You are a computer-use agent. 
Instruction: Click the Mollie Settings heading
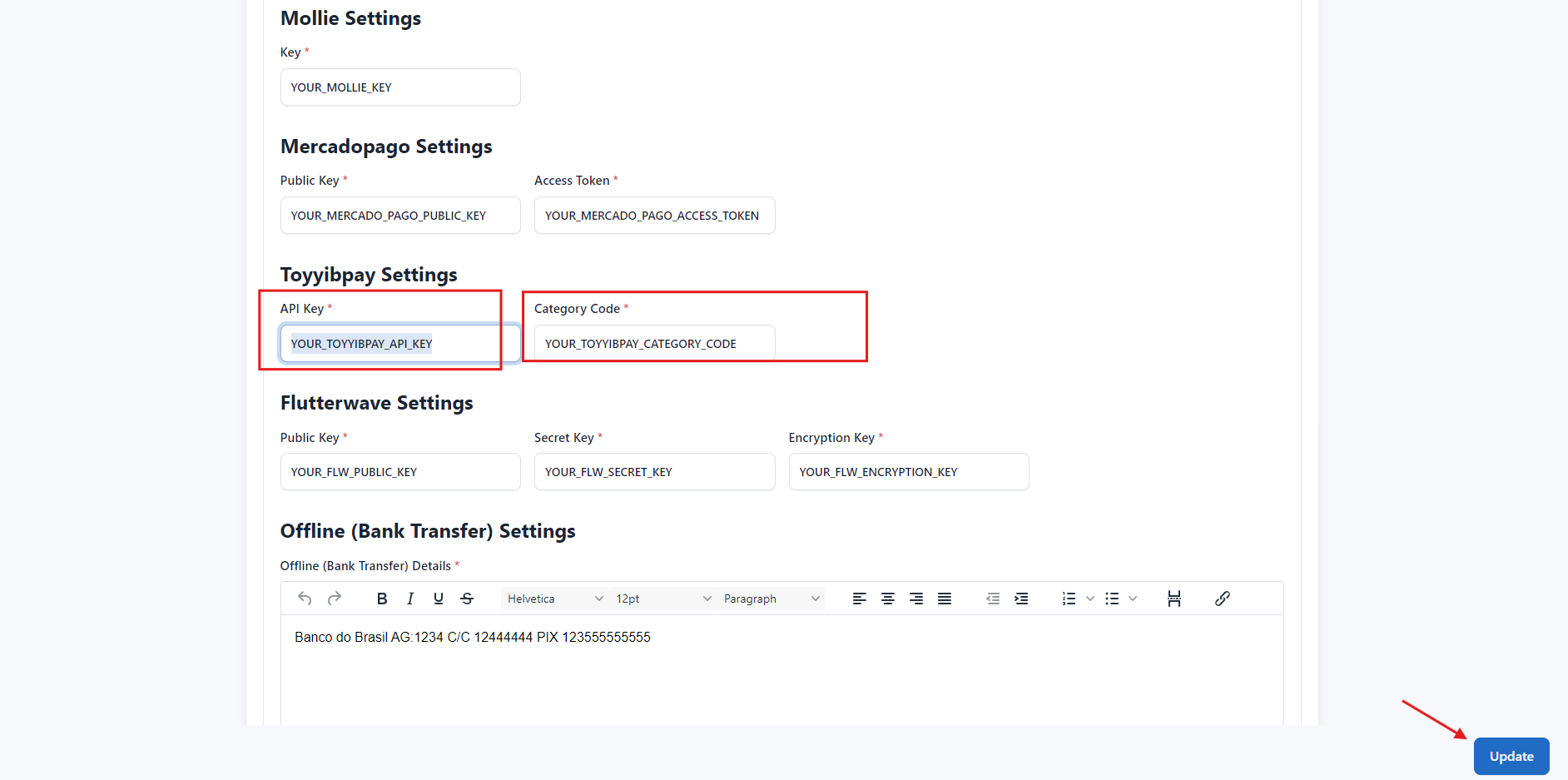point(350,18)
